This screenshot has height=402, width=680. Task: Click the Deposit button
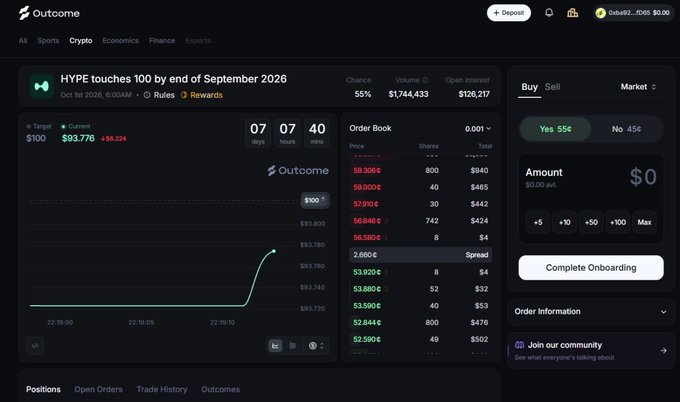pyautogui.click(x=509, y=13)
